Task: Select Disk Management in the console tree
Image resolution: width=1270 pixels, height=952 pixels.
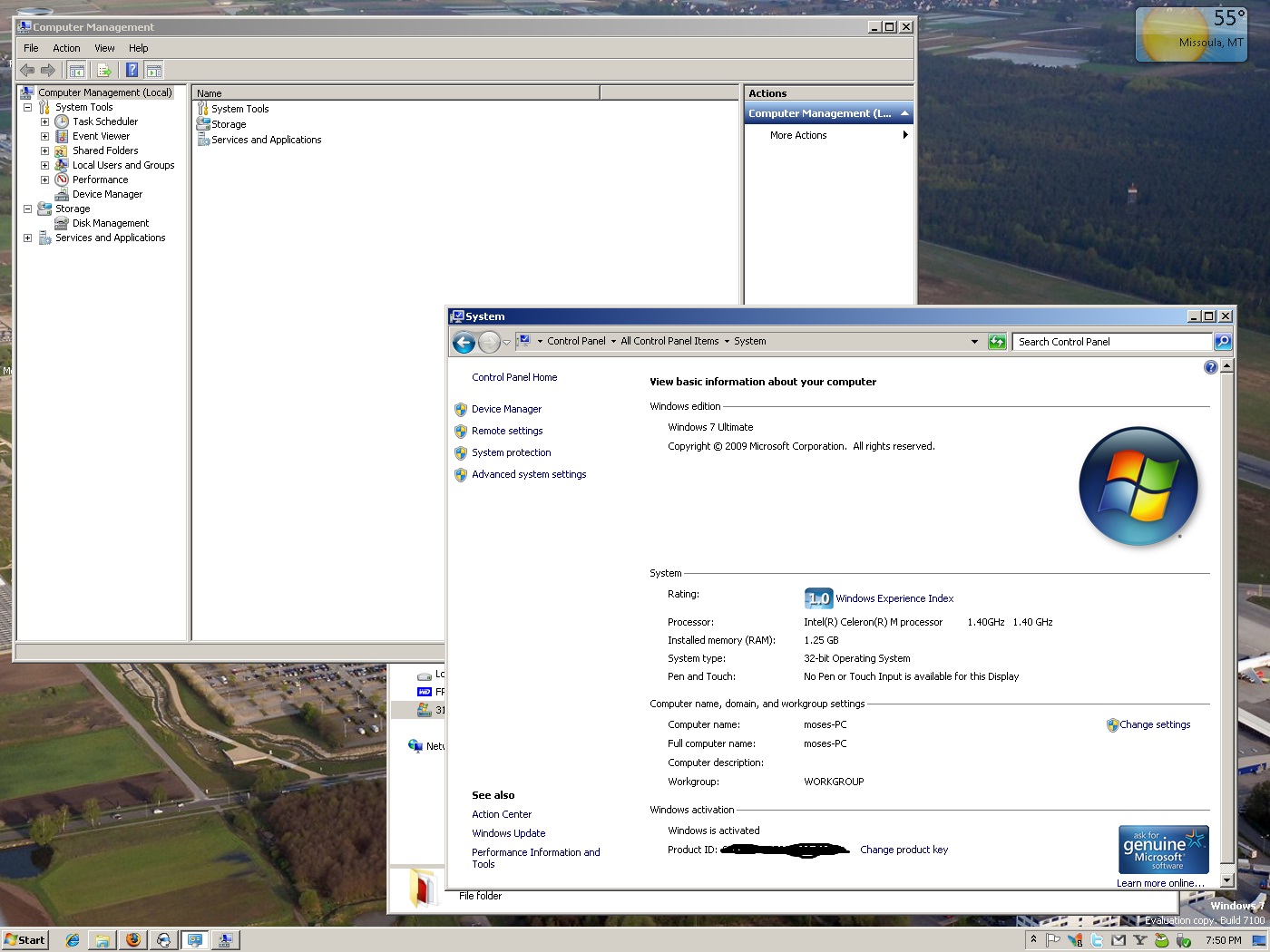Action: coord(111,223)
